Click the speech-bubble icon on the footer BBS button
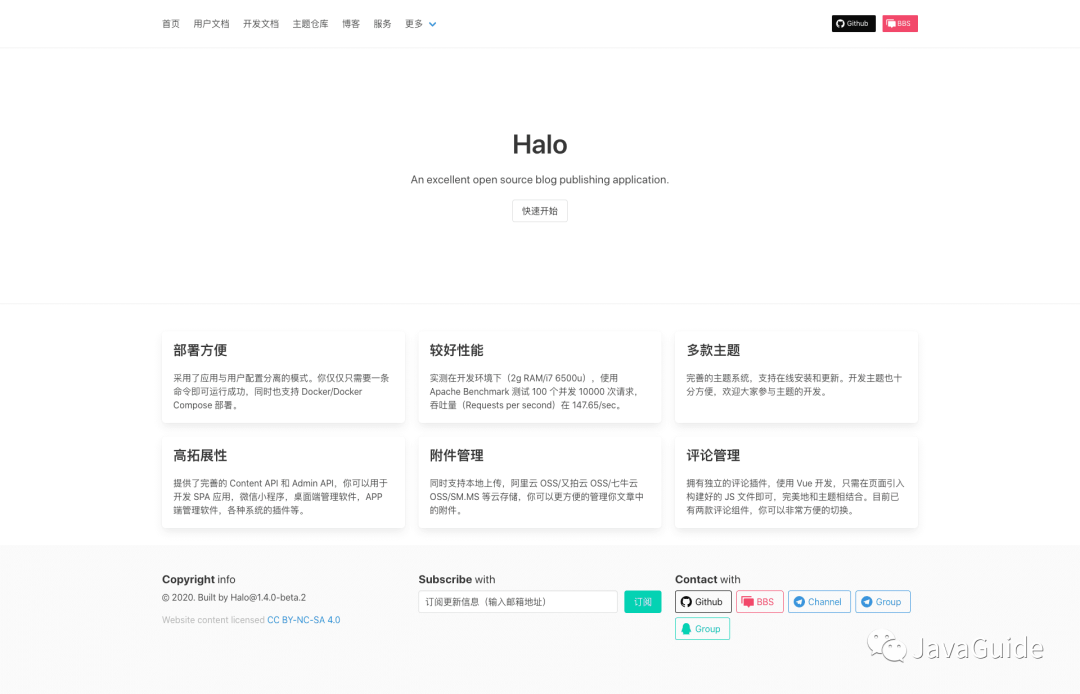1080x694 pixels. (746, 601)
